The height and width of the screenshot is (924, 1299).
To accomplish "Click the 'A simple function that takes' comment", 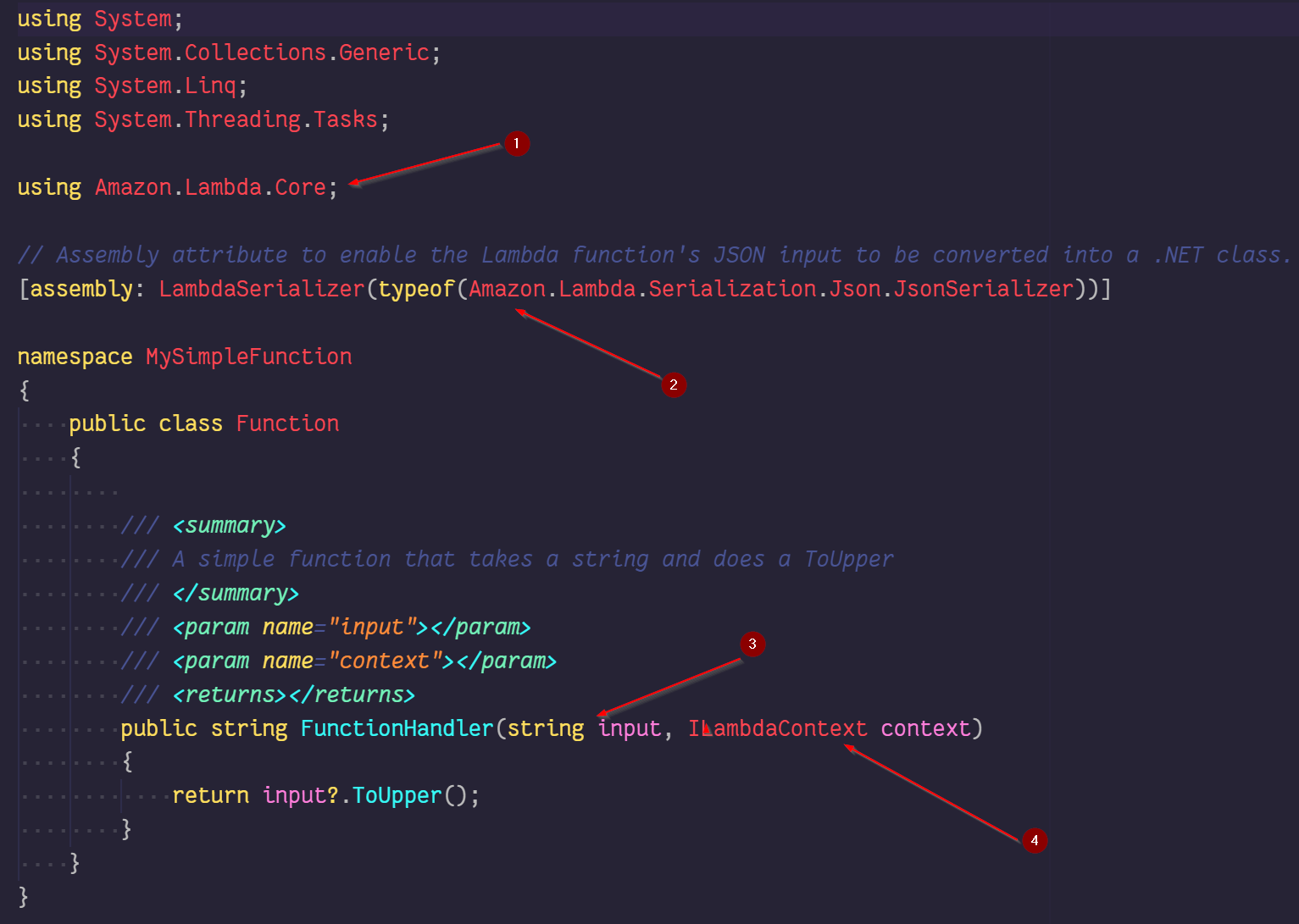I will 533,559.
